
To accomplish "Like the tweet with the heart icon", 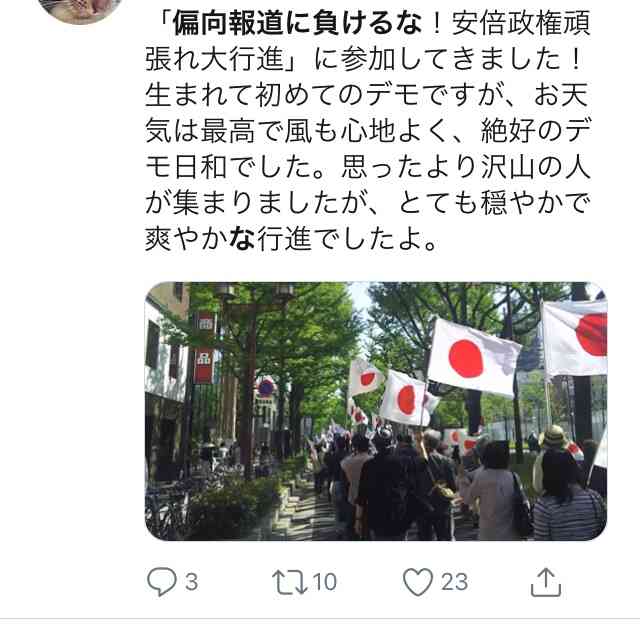I will (418, 582).
